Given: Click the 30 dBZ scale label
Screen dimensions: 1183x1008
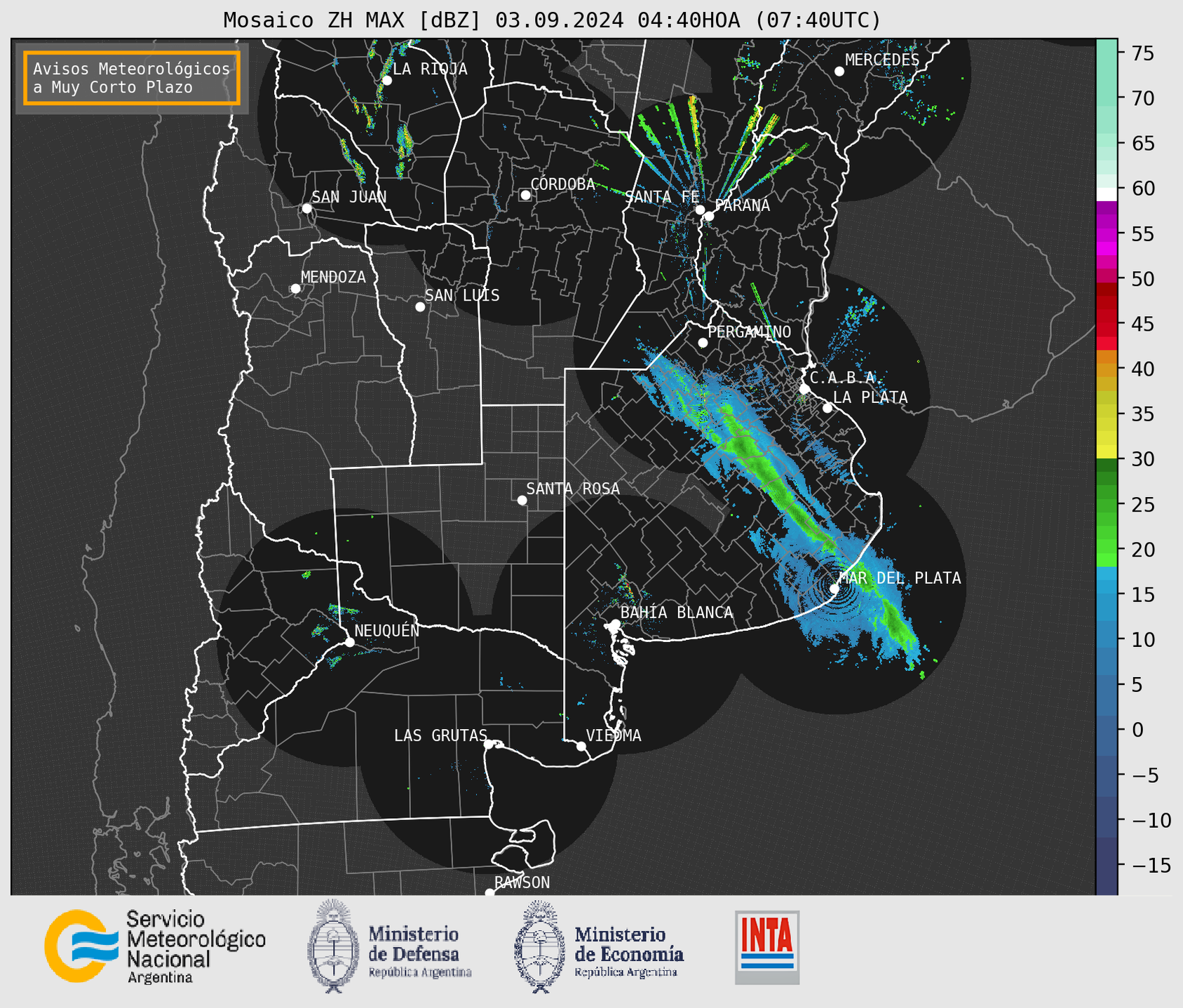Looking at the screenshot, I should pyautogui.click(x=1143, y=459).
